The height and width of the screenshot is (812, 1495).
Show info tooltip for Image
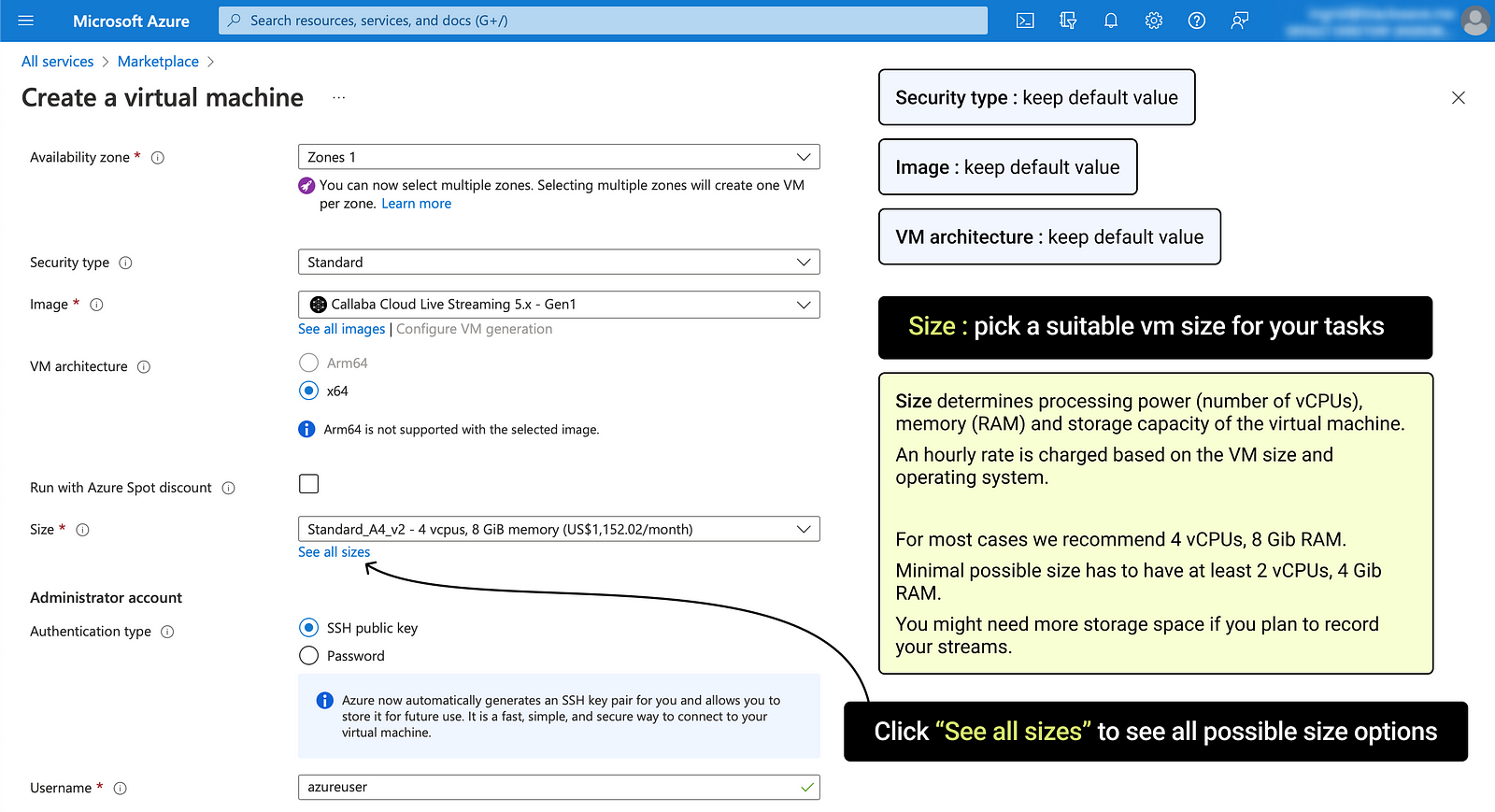pyautogui.click(x=96, y=305)
